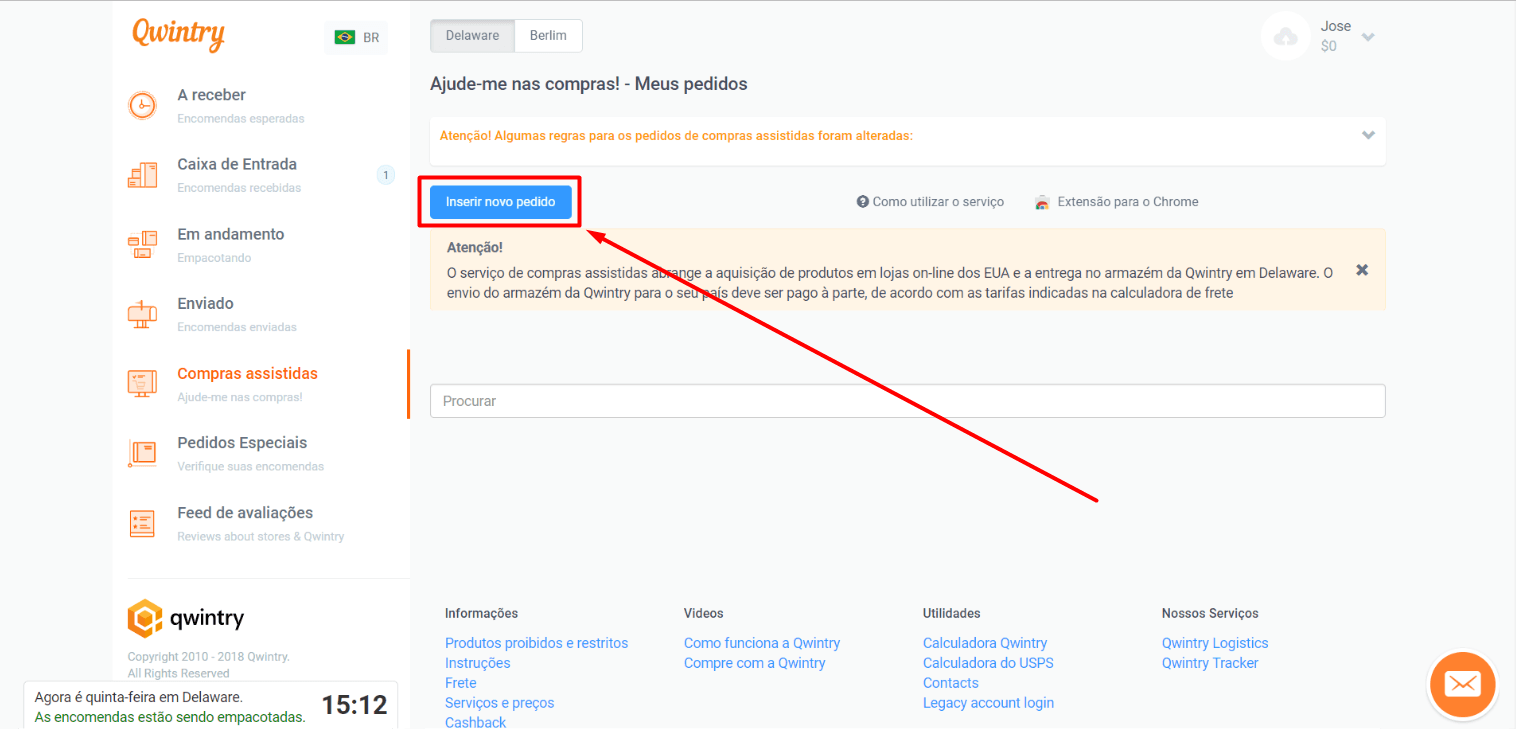The height and width of the screenshot is (729, 1516).
Task: Select the Delaware tab
Action: (x=471, y=35)
